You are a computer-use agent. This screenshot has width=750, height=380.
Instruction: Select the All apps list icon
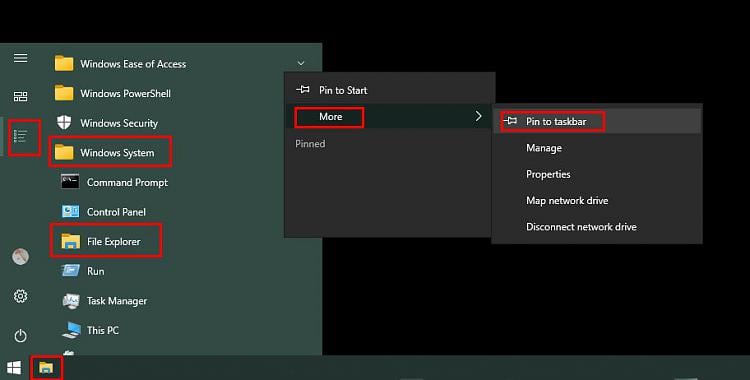21,136
